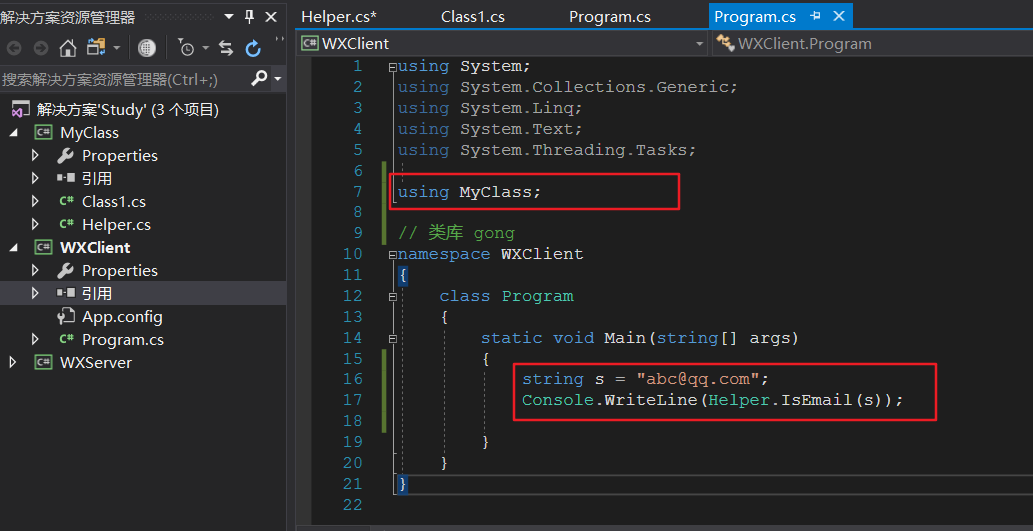This screenshot has width=1033, height=531.
Task: Select App.config in the Solution Explorer
Action: (122, 317)
